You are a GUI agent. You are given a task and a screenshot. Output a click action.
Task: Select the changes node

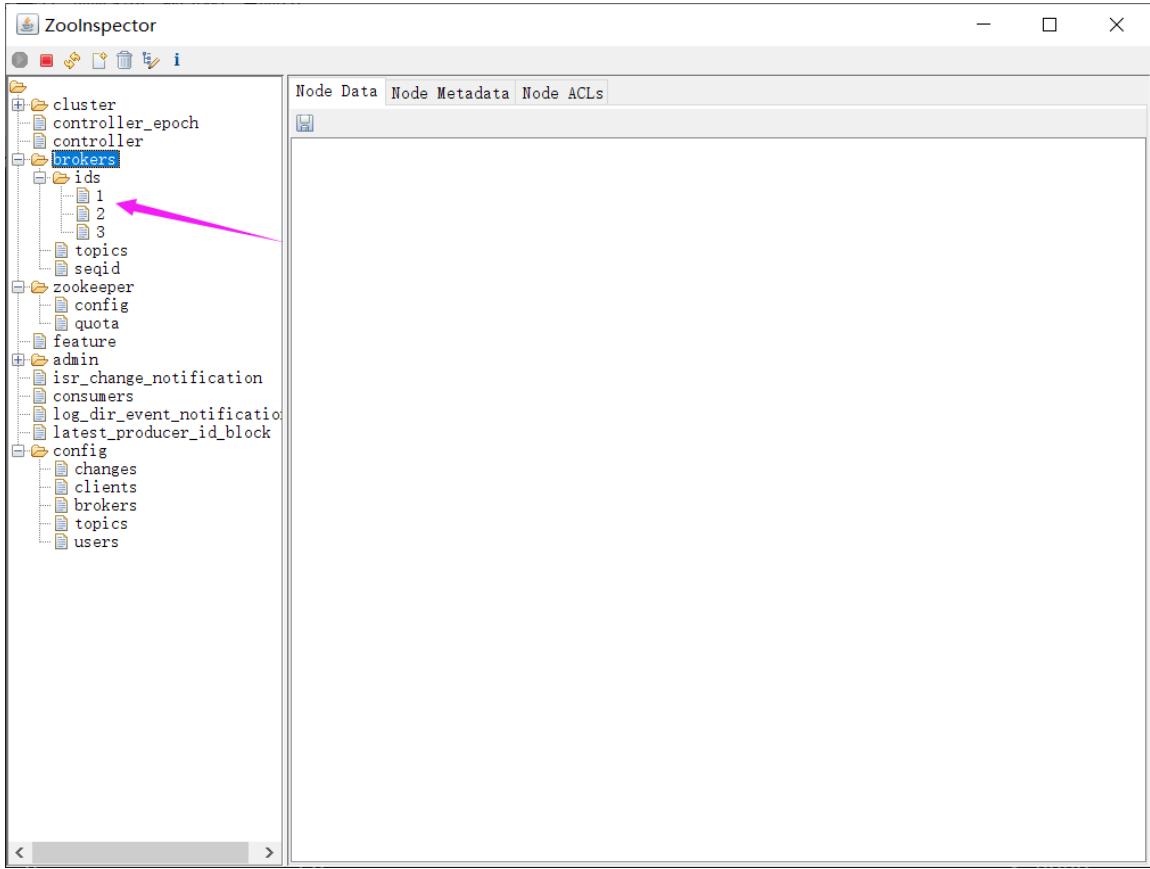click(x=106, y=469)
